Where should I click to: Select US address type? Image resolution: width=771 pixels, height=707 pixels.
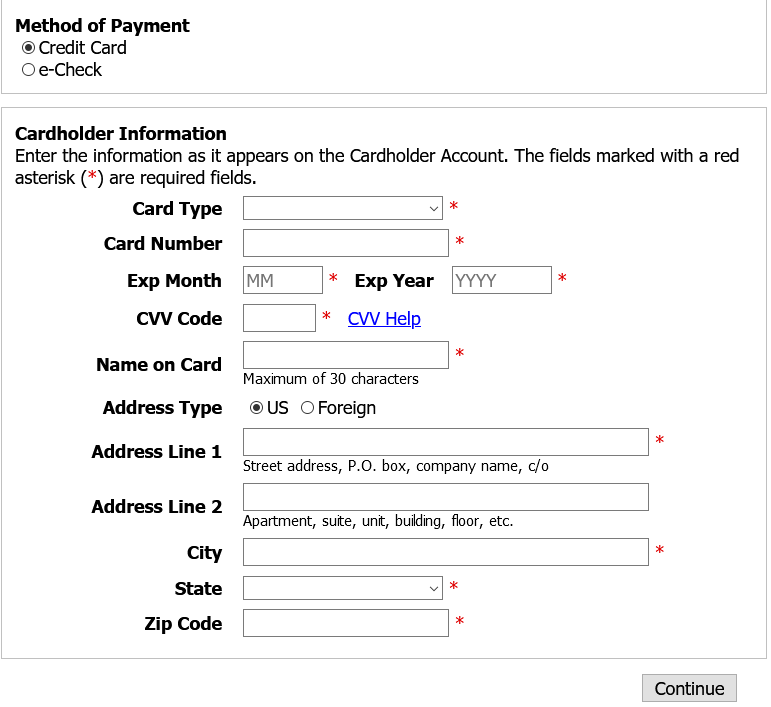point(256,408)
